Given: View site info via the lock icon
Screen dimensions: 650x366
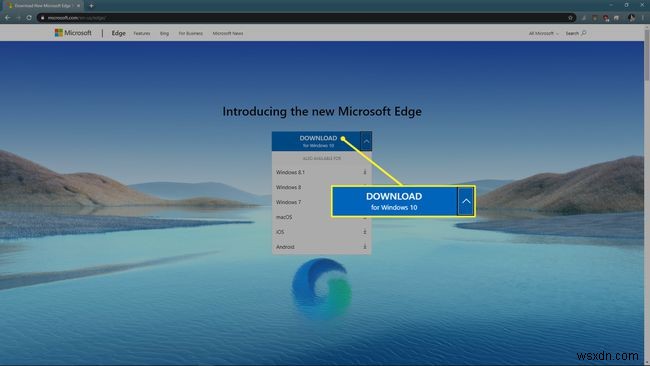Looking at the screenshot, I should (x=42, y=18).
